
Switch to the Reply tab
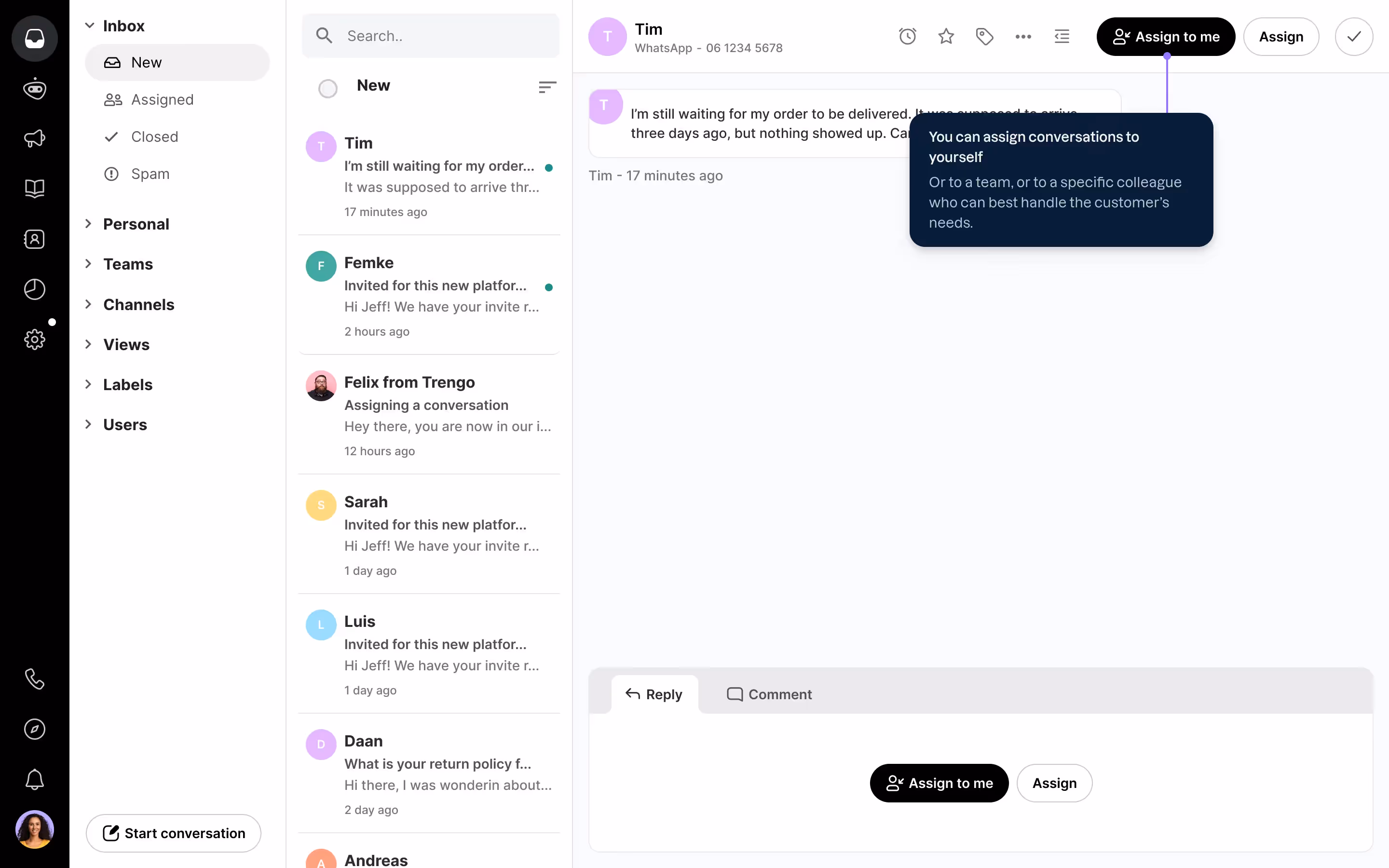click(654, 694)
